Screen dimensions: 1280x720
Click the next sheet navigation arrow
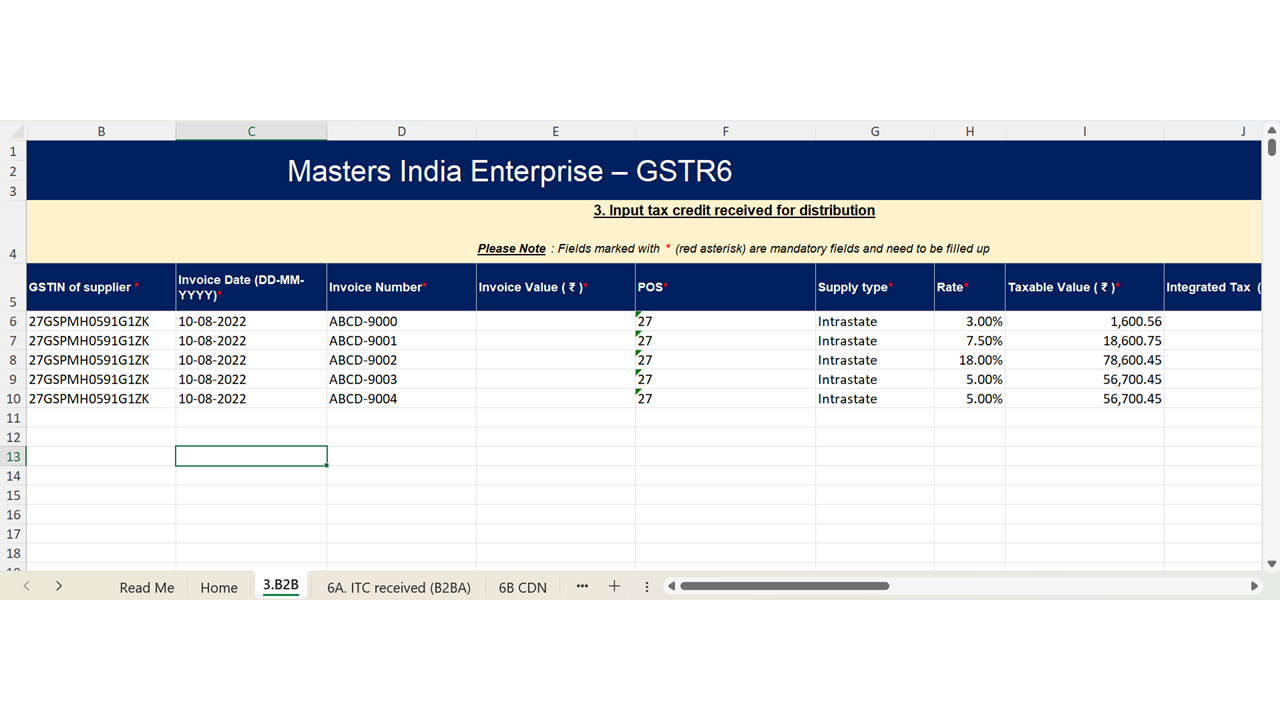click(59, 586)
